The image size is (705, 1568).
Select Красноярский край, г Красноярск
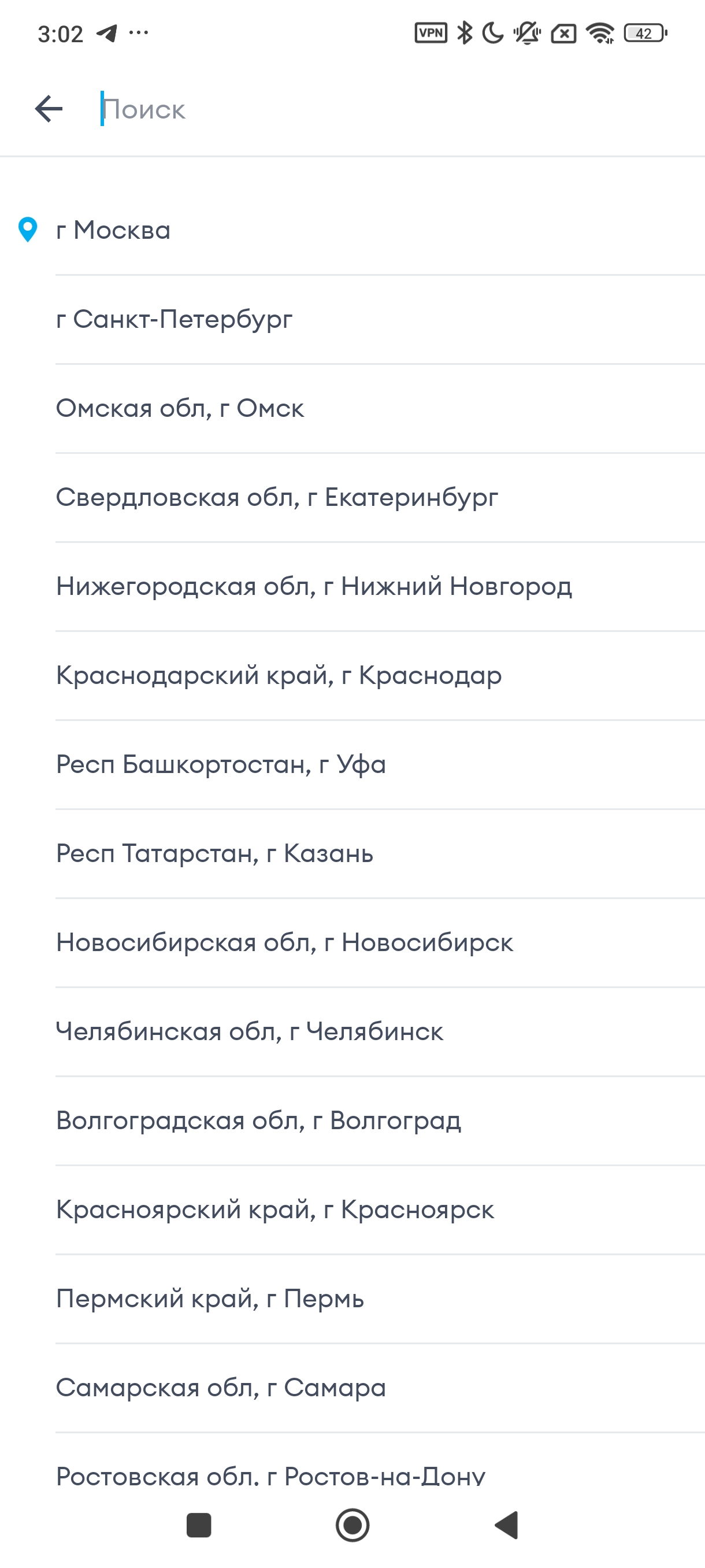pos(380,1210)
